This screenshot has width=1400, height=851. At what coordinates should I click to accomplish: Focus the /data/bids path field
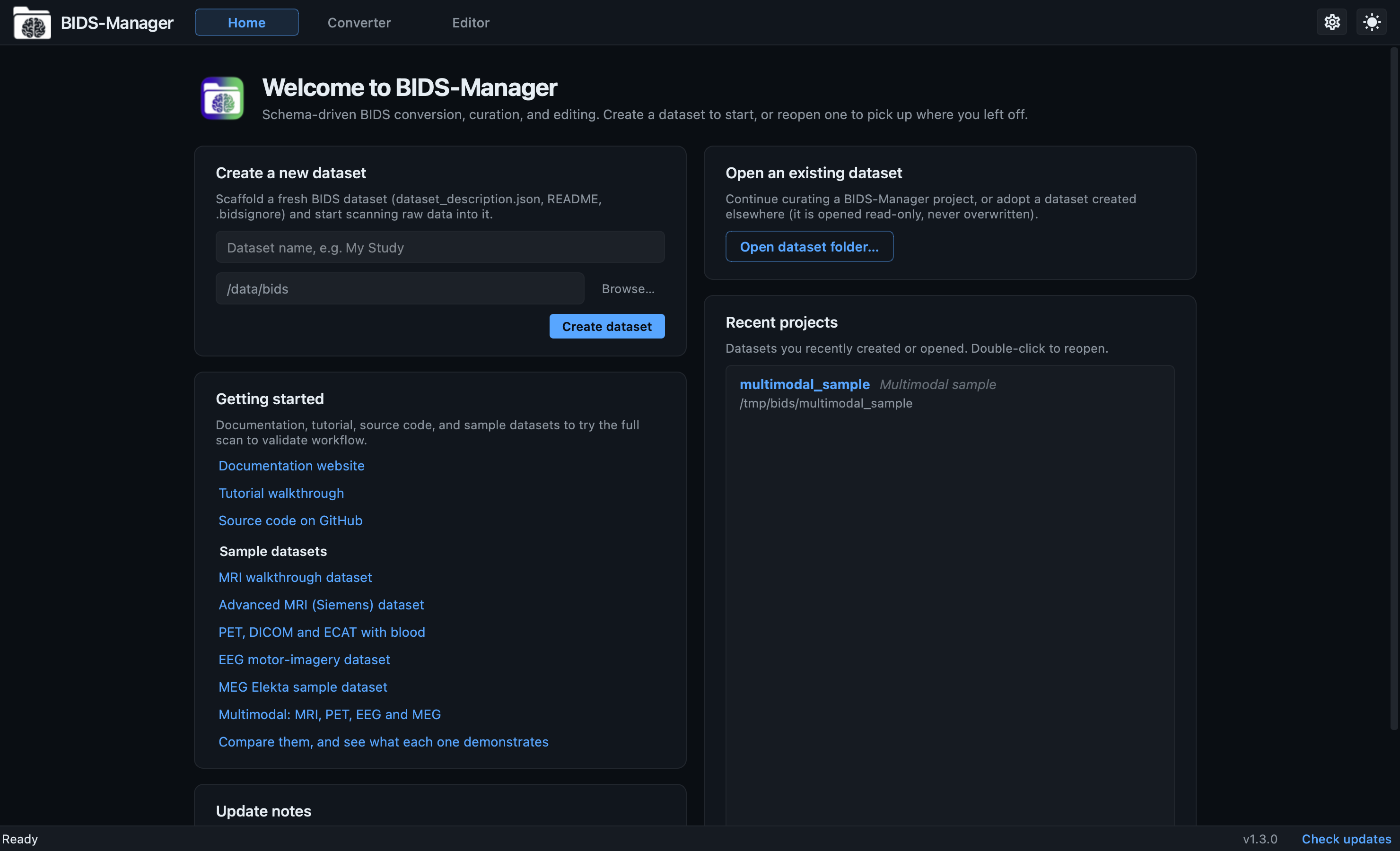point(400,288)
